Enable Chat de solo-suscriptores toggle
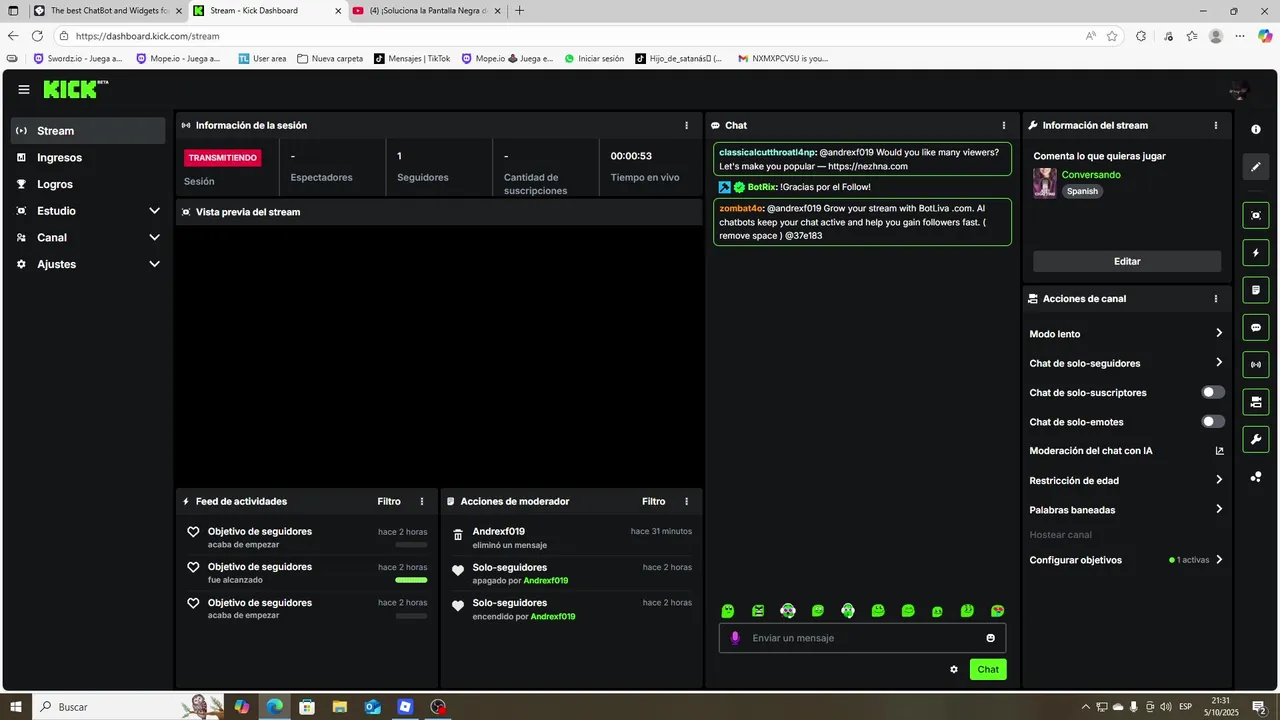 point(1213,393)
